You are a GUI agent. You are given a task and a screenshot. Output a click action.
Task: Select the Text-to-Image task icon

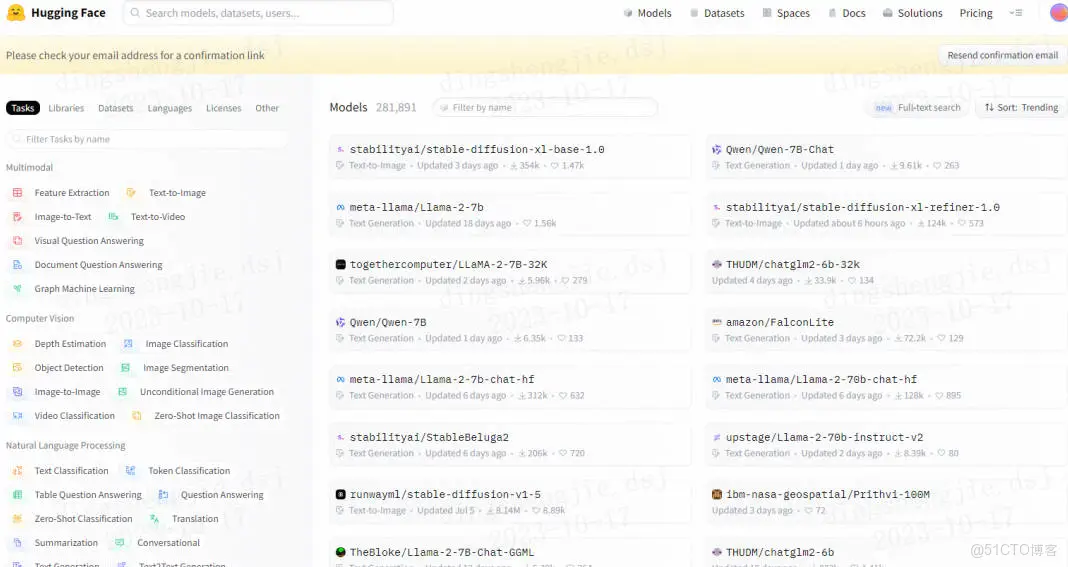[131, 193]
